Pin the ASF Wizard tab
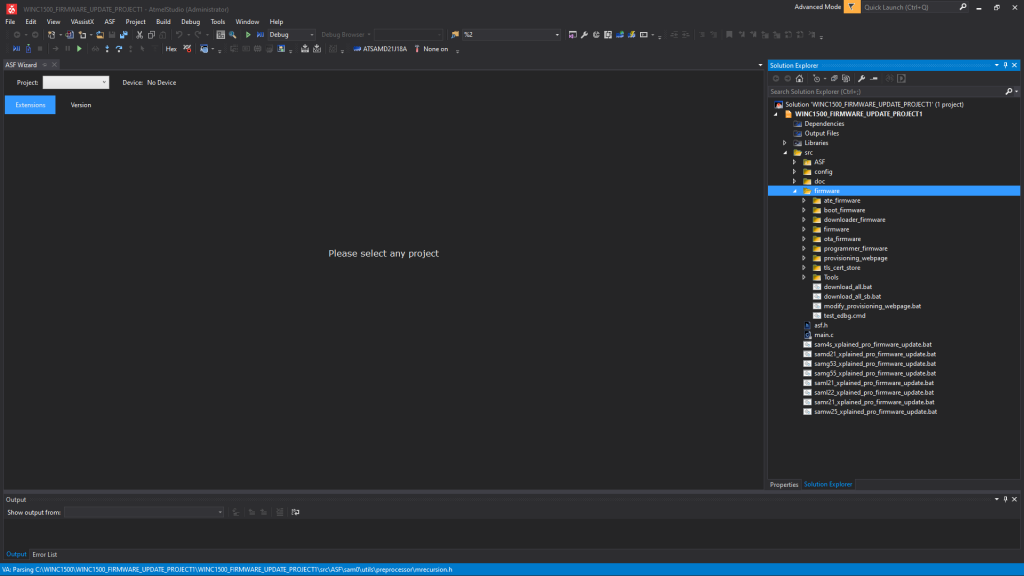The width and height of the screenshot is (1024, 576). [x=45, y=65]
